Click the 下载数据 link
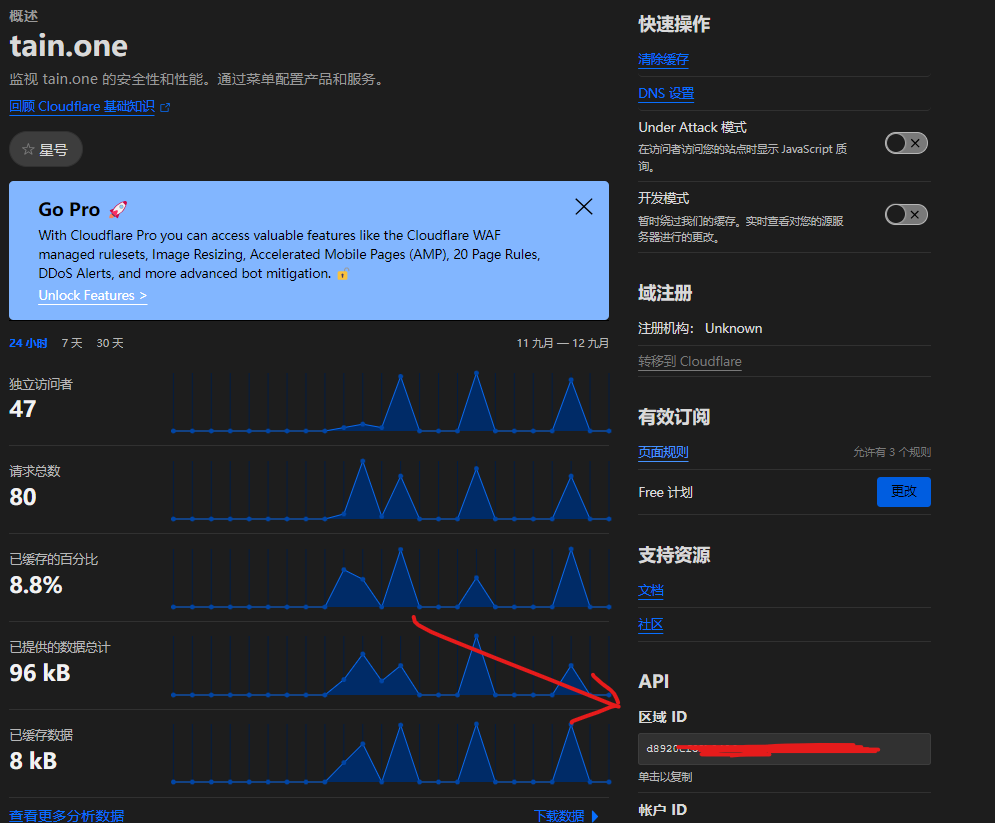This screenshot has height=823, width=995. point(559,816)
